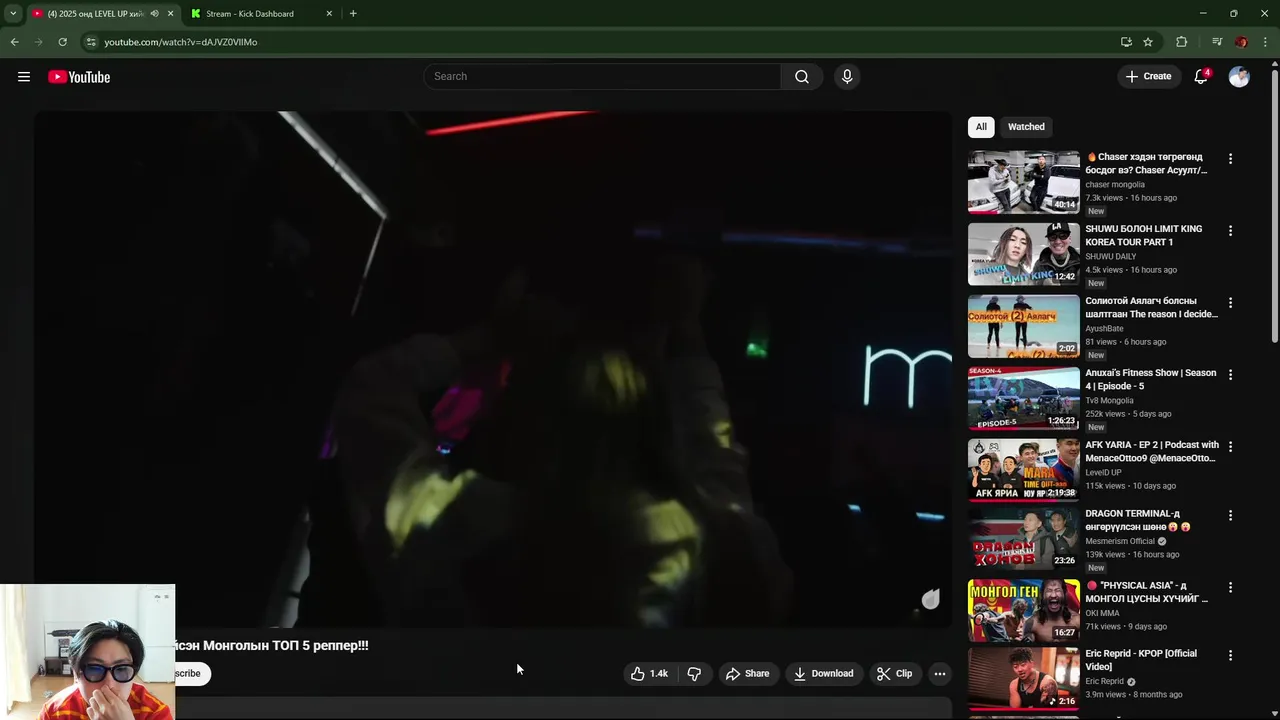
Task: Start voice search with microphone icon
Action: coord(847,77)
